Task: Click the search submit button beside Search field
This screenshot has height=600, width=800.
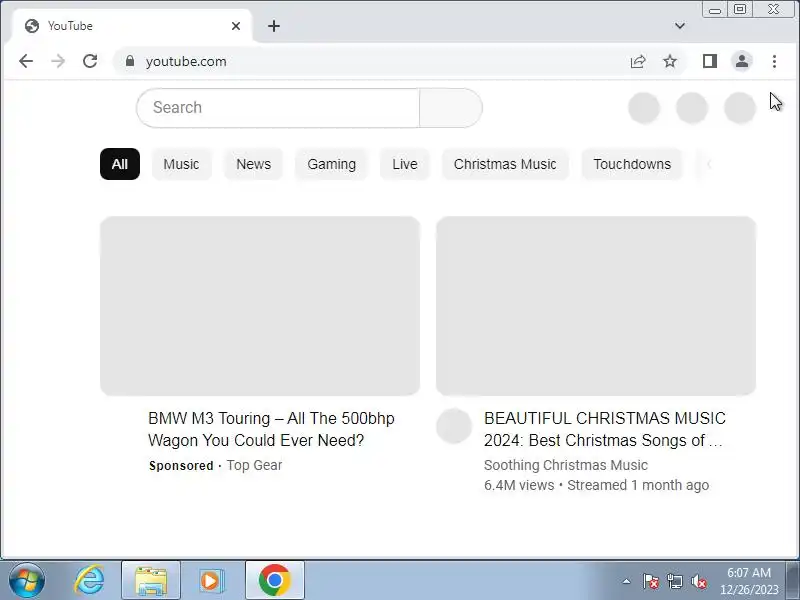Action: (451, 108)
